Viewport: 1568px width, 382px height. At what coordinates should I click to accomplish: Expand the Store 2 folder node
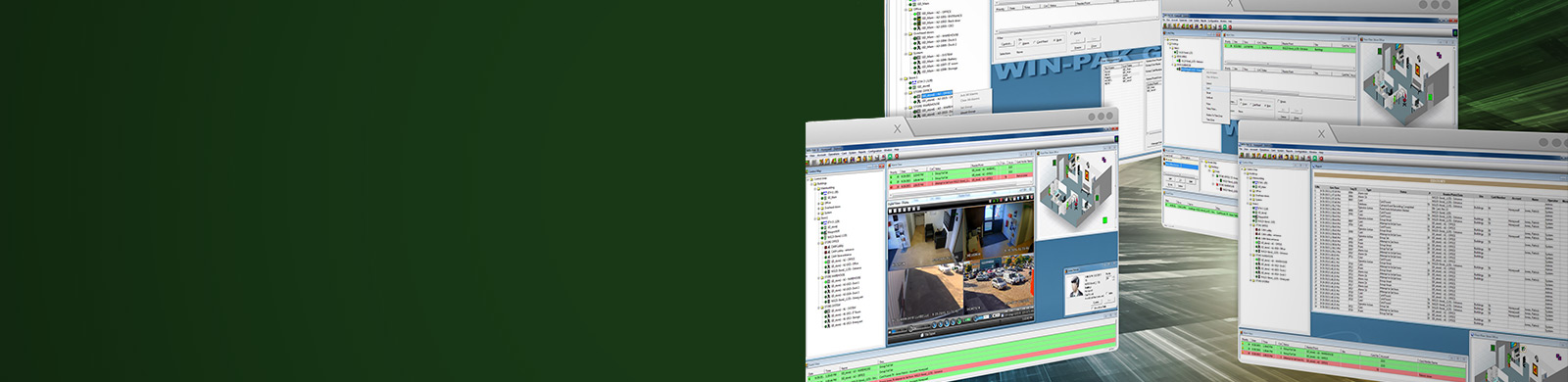[x=903, y=78]
